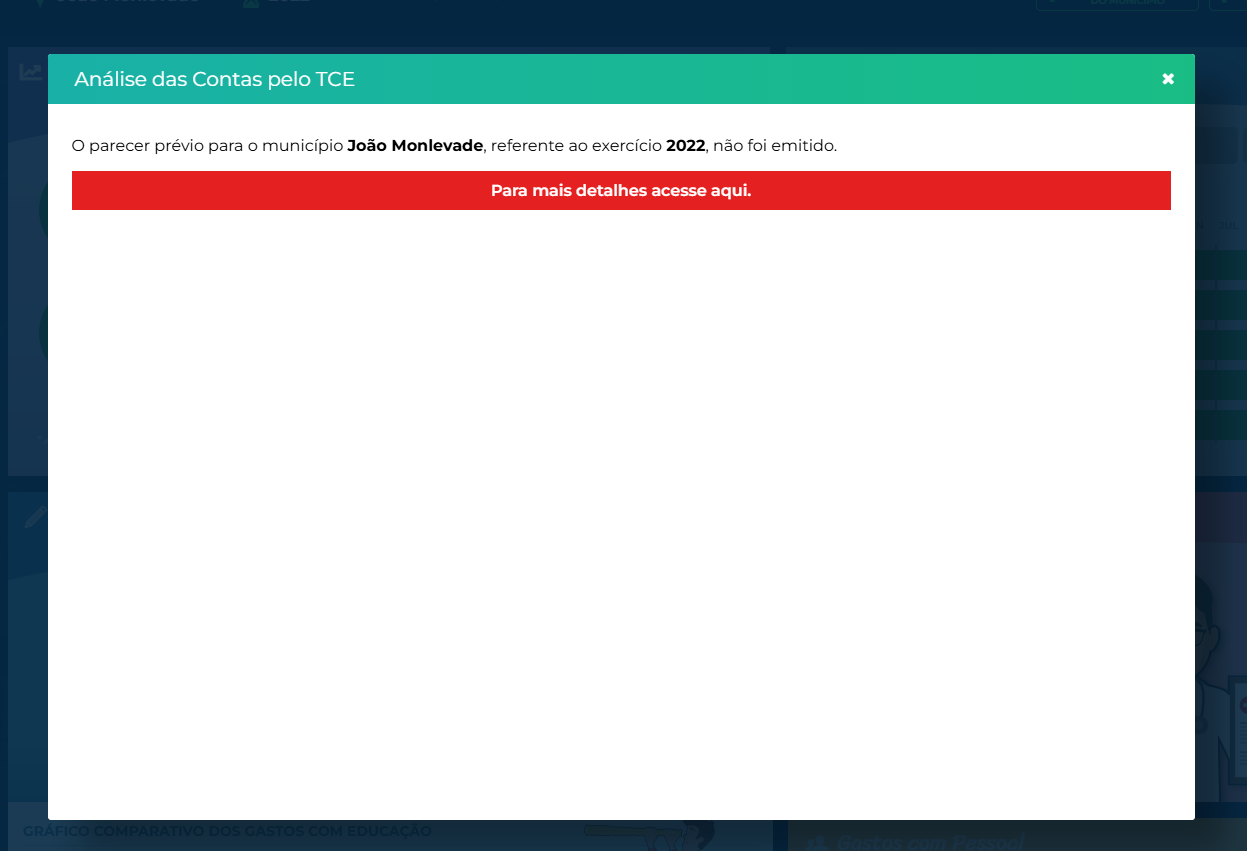Click the 'Análise das Contas pelo TCE' title
Image resolution: width=1247 pixels, height=851 pixels.
coord(214,79)
